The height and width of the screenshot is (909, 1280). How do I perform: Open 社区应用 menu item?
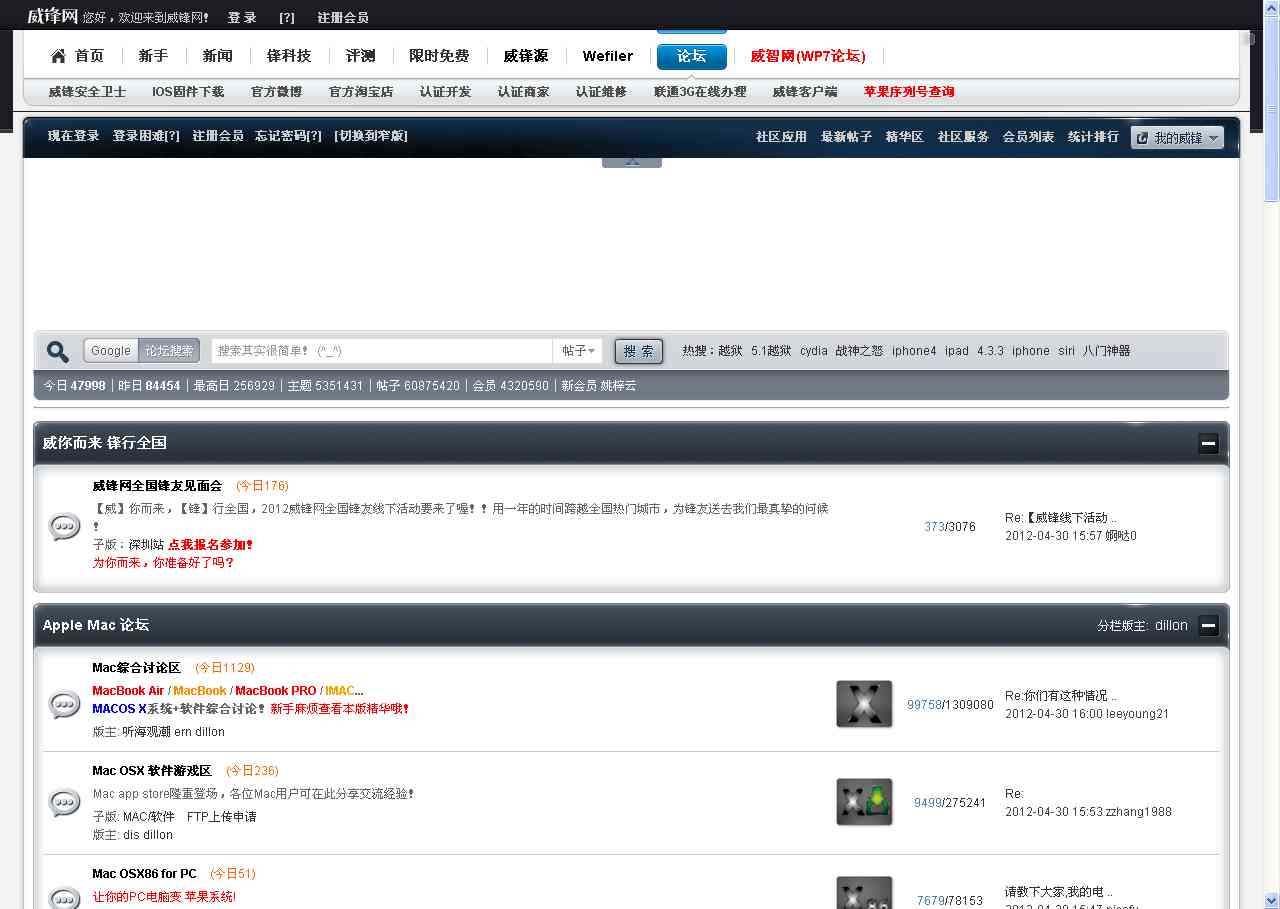click(x=781, y=137)
